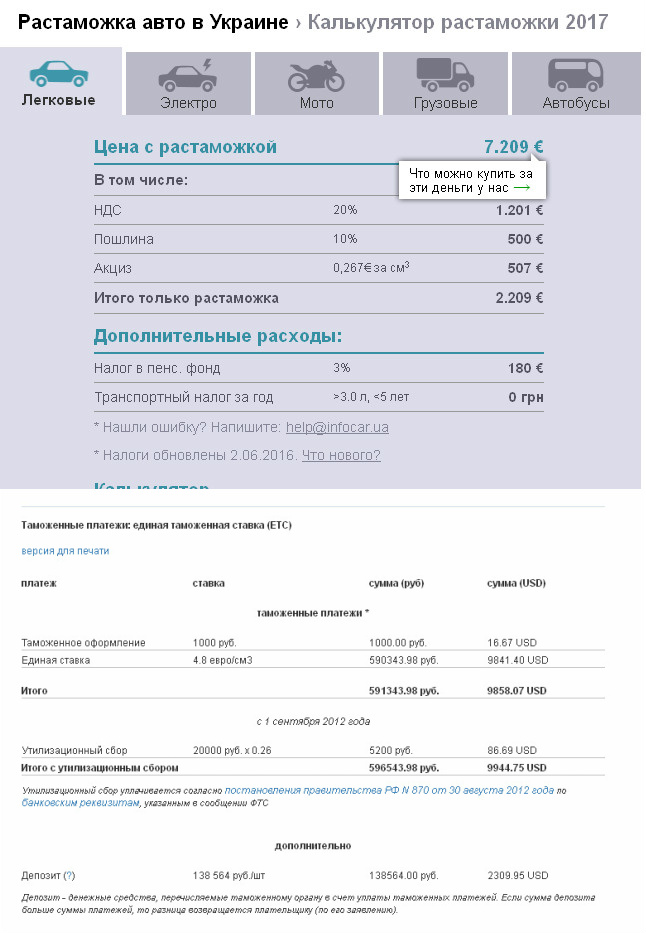The height and width of the screenshot is (933, 646).
Task: Click the green arrow in tooltip
Action: 522,188
